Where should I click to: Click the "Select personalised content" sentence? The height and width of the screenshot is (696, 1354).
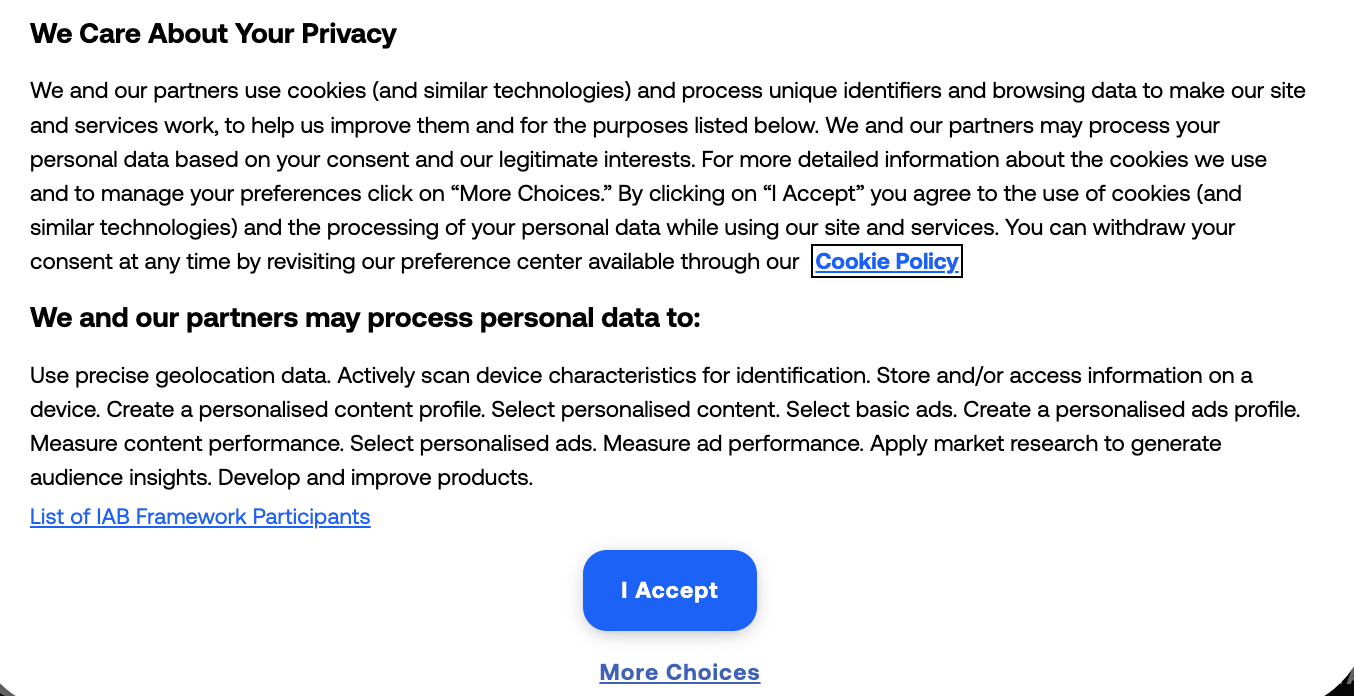tap(635, 410)
